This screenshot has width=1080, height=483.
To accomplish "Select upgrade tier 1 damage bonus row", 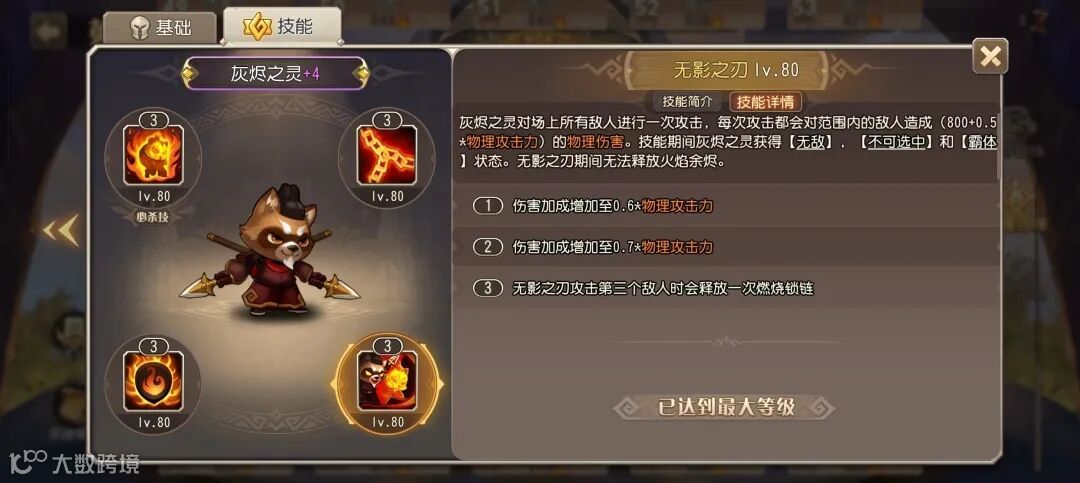I will tap(727, 206).
